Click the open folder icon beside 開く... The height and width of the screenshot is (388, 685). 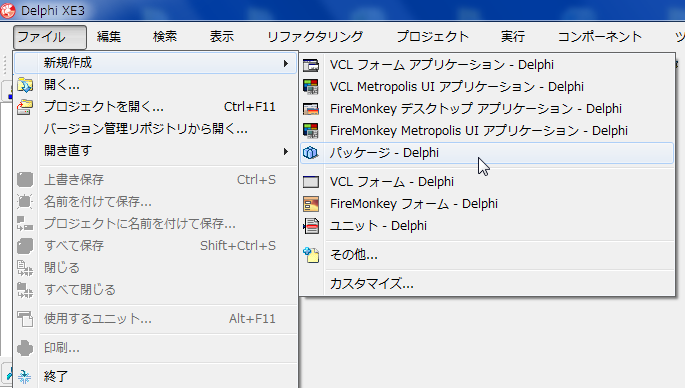(x=25, y=85)
